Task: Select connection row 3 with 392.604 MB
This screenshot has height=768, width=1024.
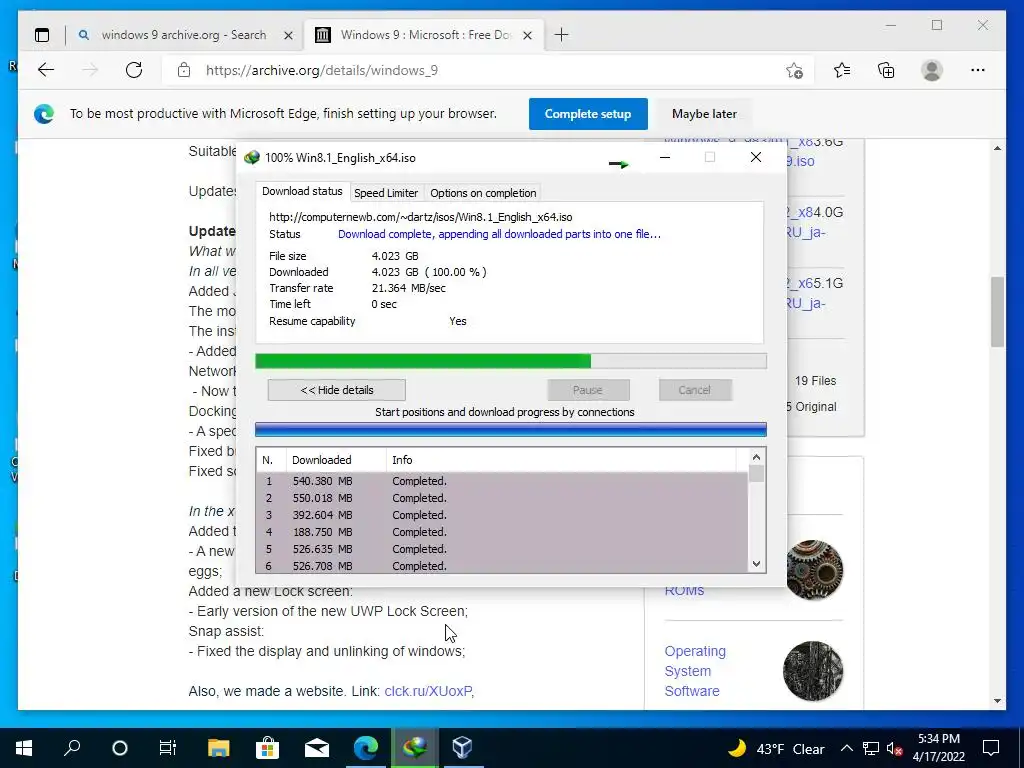Action: [x=502, y=515]
